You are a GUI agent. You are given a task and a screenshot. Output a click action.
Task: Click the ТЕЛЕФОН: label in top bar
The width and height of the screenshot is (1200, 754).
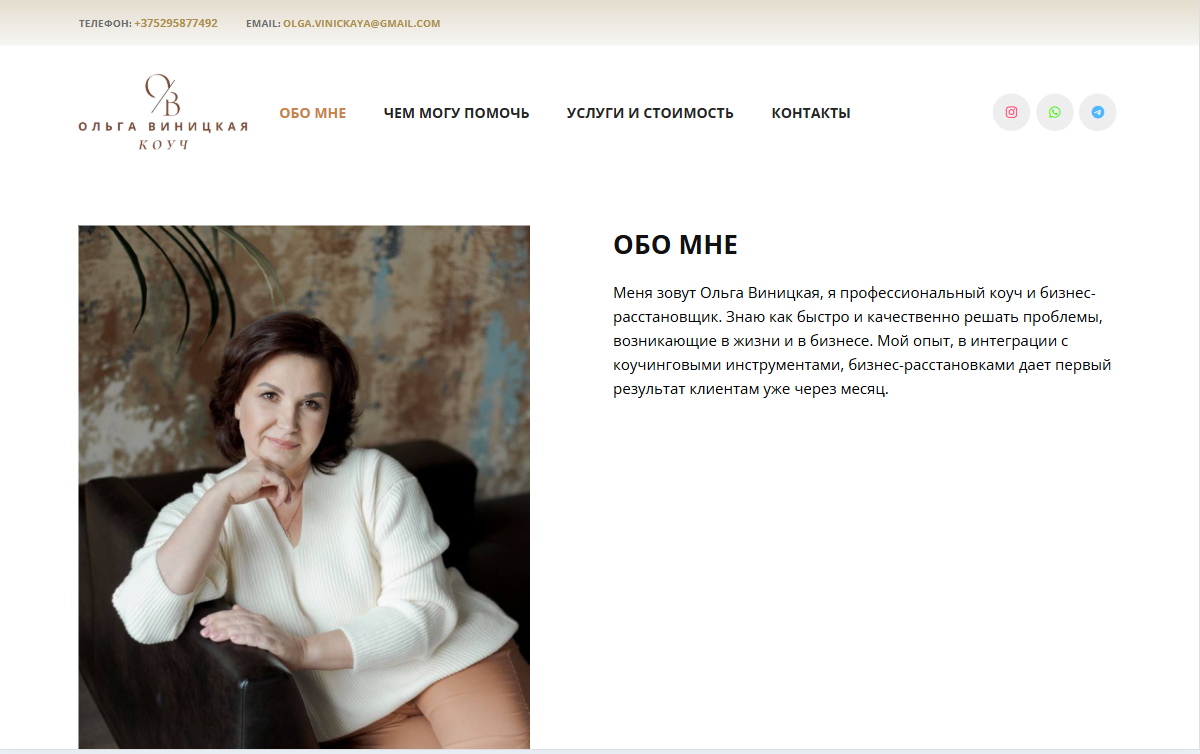tap(105, 23)
